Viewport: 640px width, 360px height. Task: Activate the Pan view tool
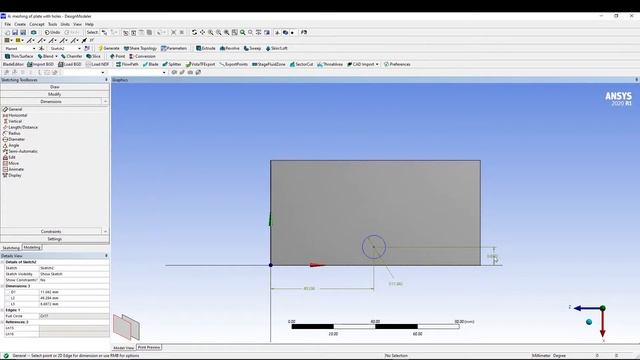[202, 32]
